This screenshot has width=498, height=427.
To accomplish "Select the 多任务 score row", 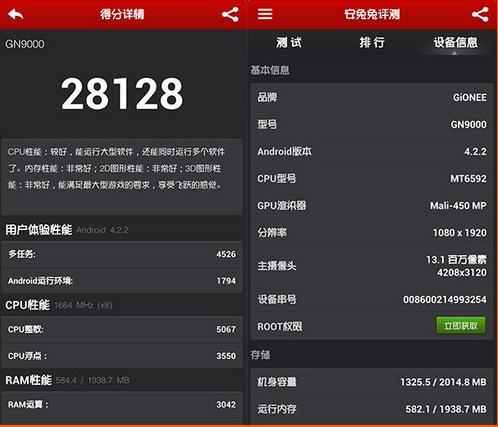I will [122, 254].
